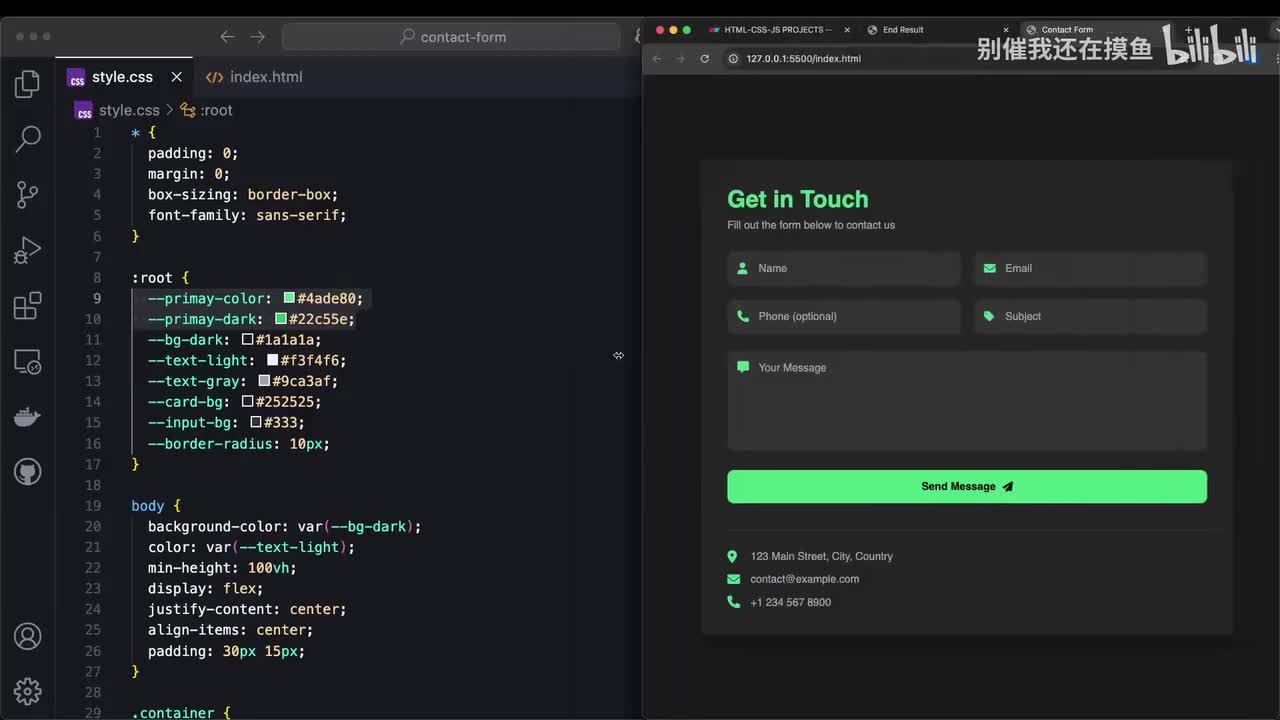Click line number 8 in the gutter
Screen dimensions: 1280x720
[97, 278]
